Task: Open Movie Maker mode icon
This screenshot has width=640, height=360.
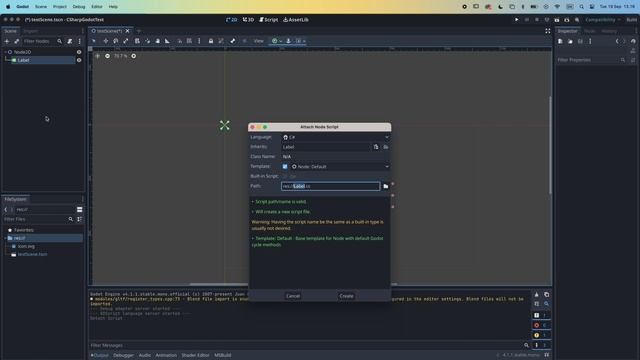Action: click(577, 20)
